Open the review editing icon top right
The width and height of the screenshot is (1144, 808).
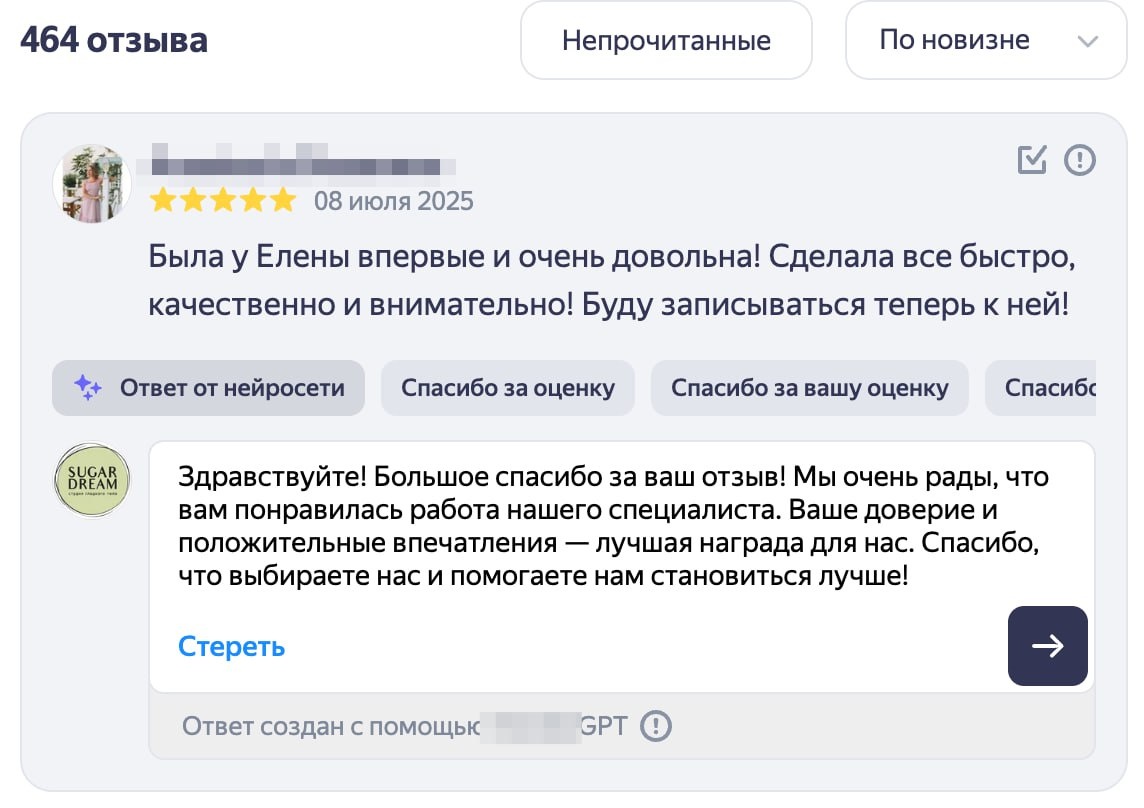[1031, 160]
